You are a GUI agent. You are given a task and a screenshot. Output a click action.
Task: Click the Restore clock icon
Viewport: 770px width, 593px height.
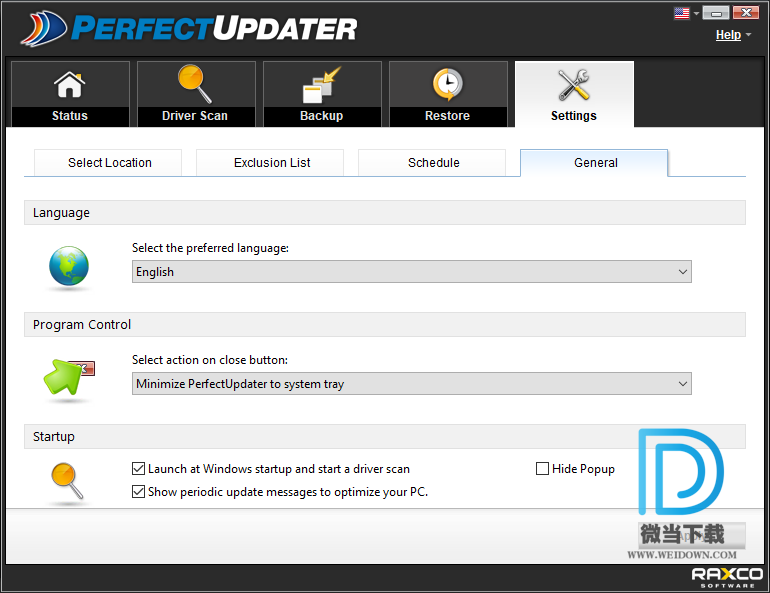[x=447, y=84]
